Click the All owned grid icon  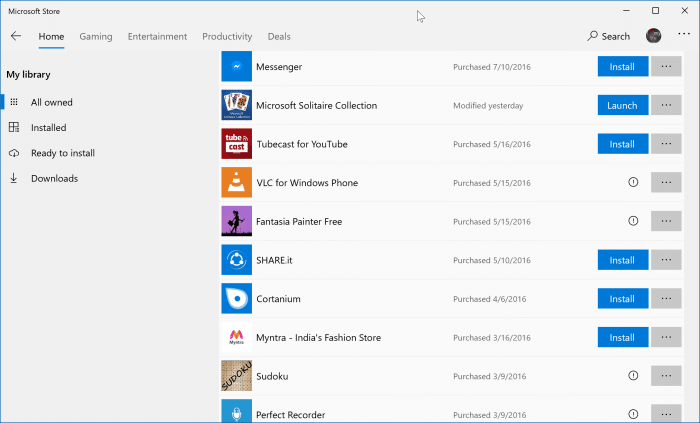point(14,102)
